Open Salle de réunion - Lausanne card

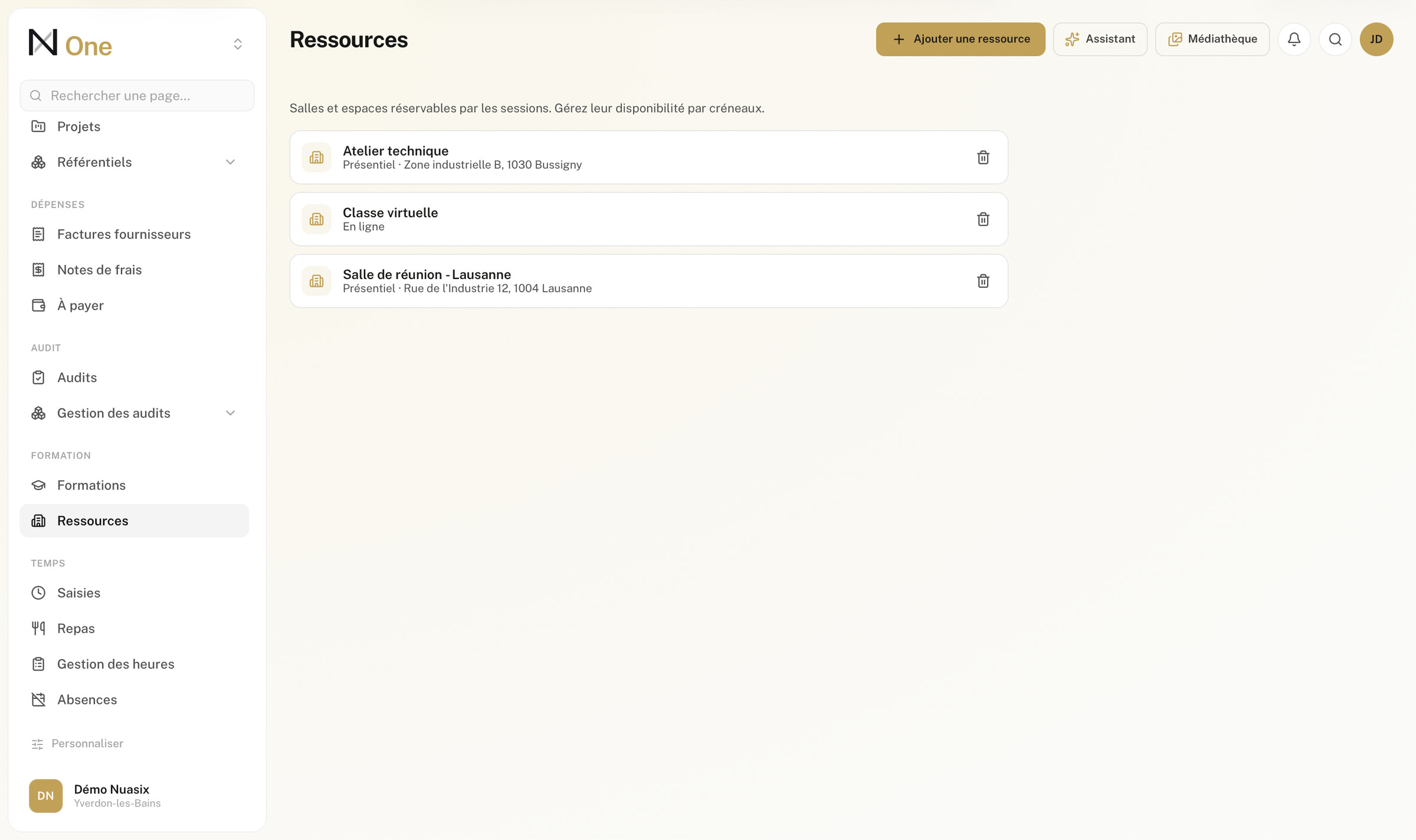click(x=648, y=281)
